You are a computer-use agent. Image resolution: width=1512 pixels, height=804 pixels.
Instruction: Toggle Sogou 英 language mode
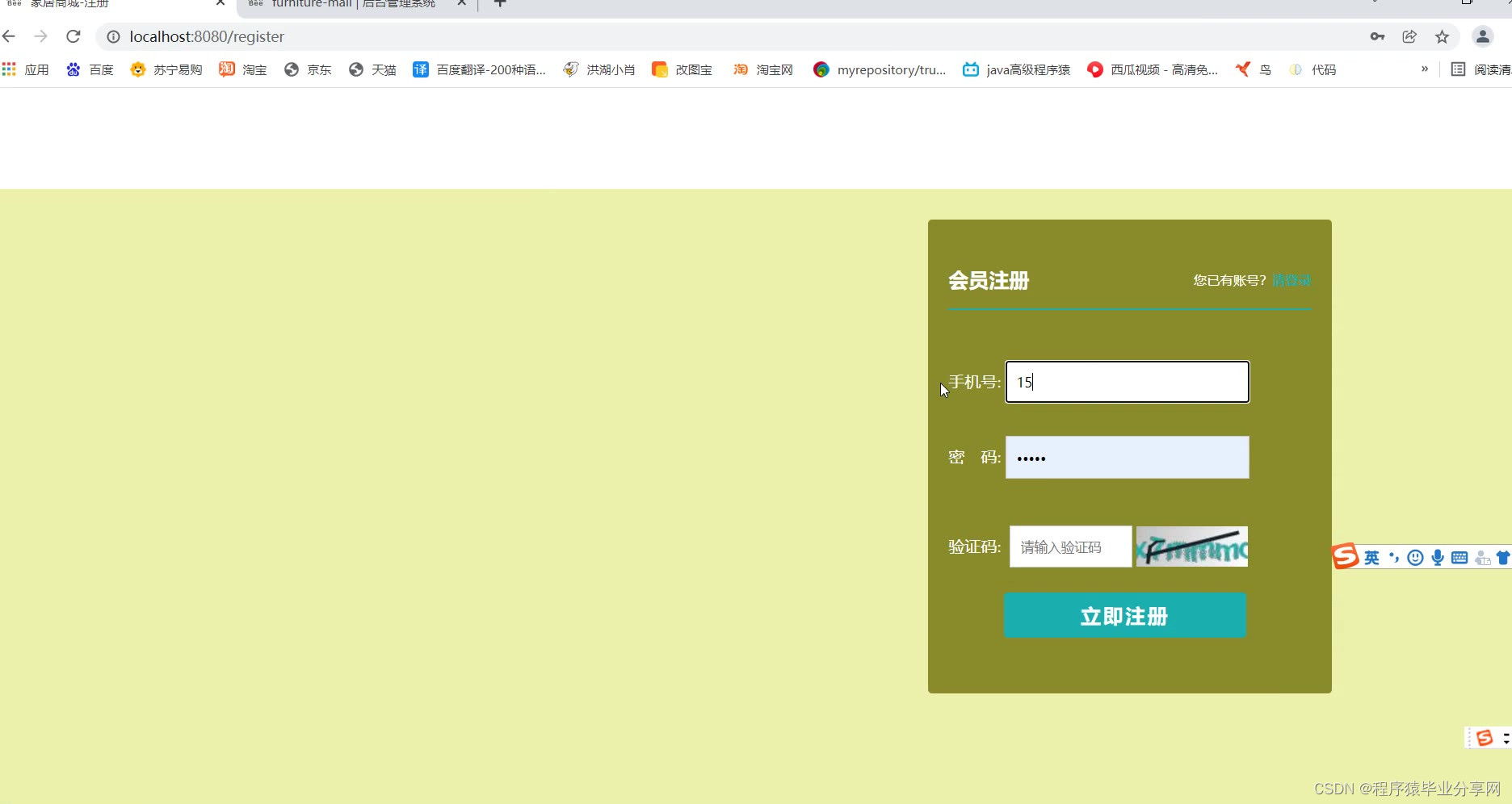coord(1371,558)
